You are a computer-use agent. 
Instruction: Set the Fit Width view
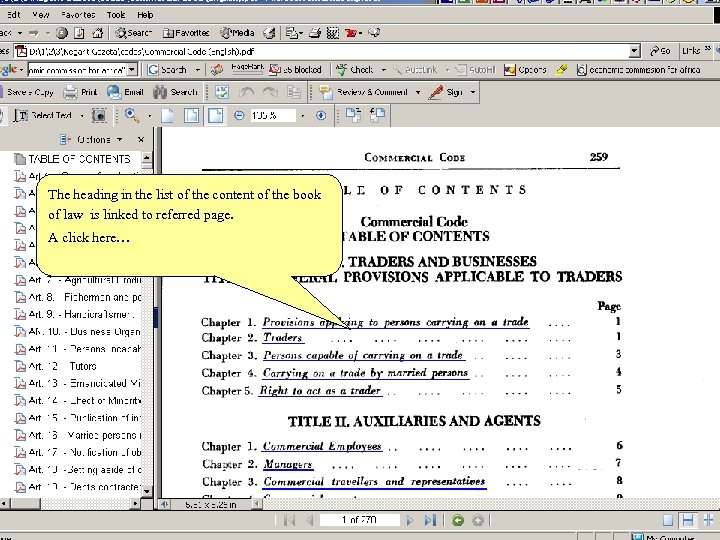[x=215, y=115]
